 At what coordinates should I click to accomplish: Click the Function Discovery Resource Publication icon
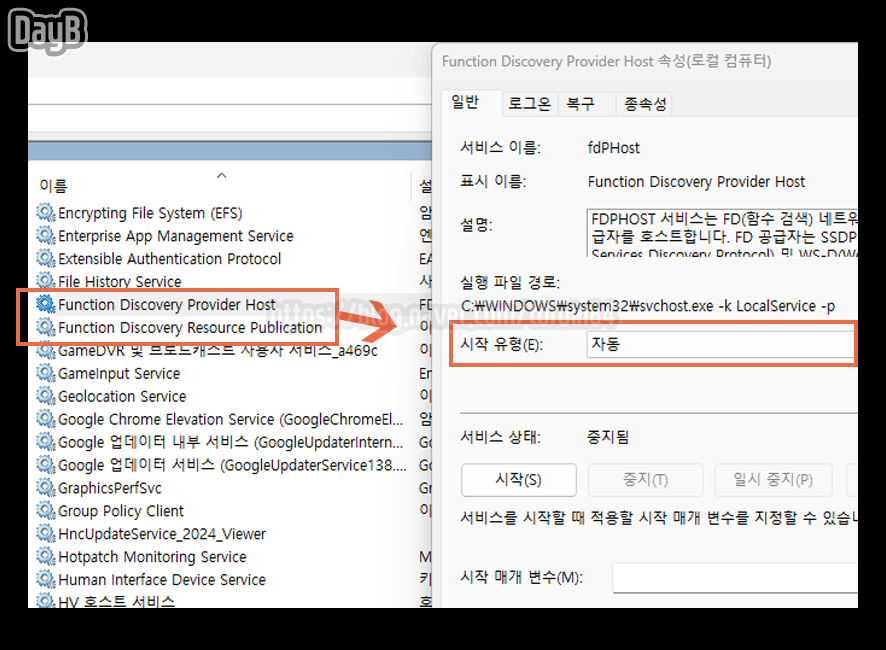tap(44, 327)
